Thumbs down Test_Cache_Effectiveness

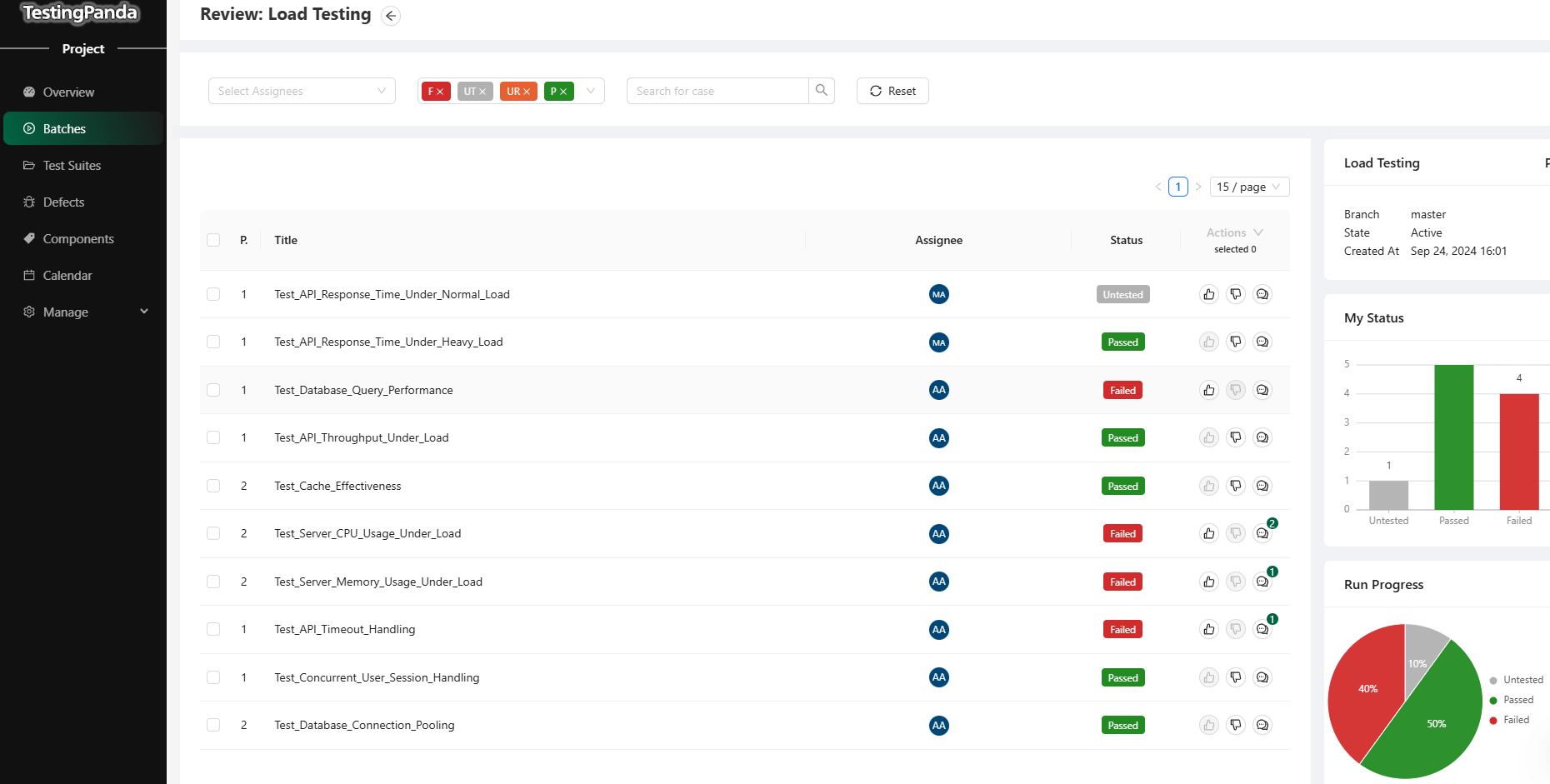click(x=1236, y=486)
